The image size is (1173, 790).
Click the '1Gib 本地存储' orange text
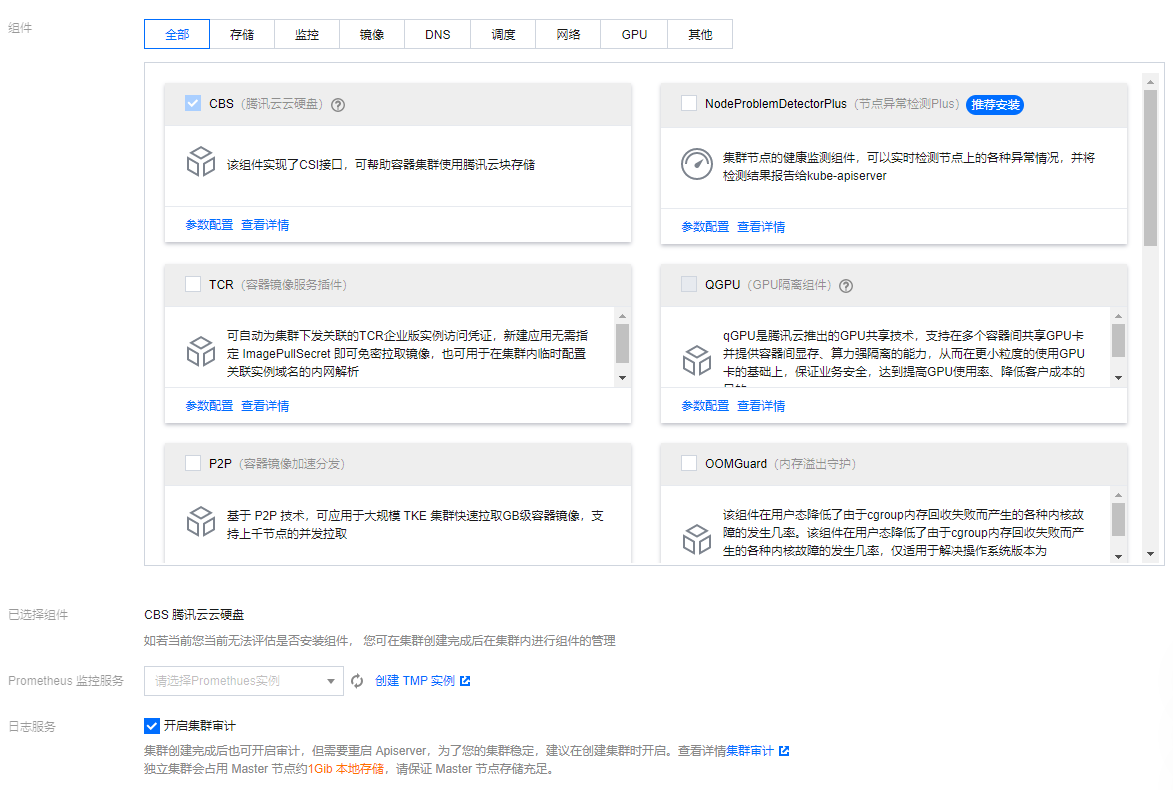(346, 768)
